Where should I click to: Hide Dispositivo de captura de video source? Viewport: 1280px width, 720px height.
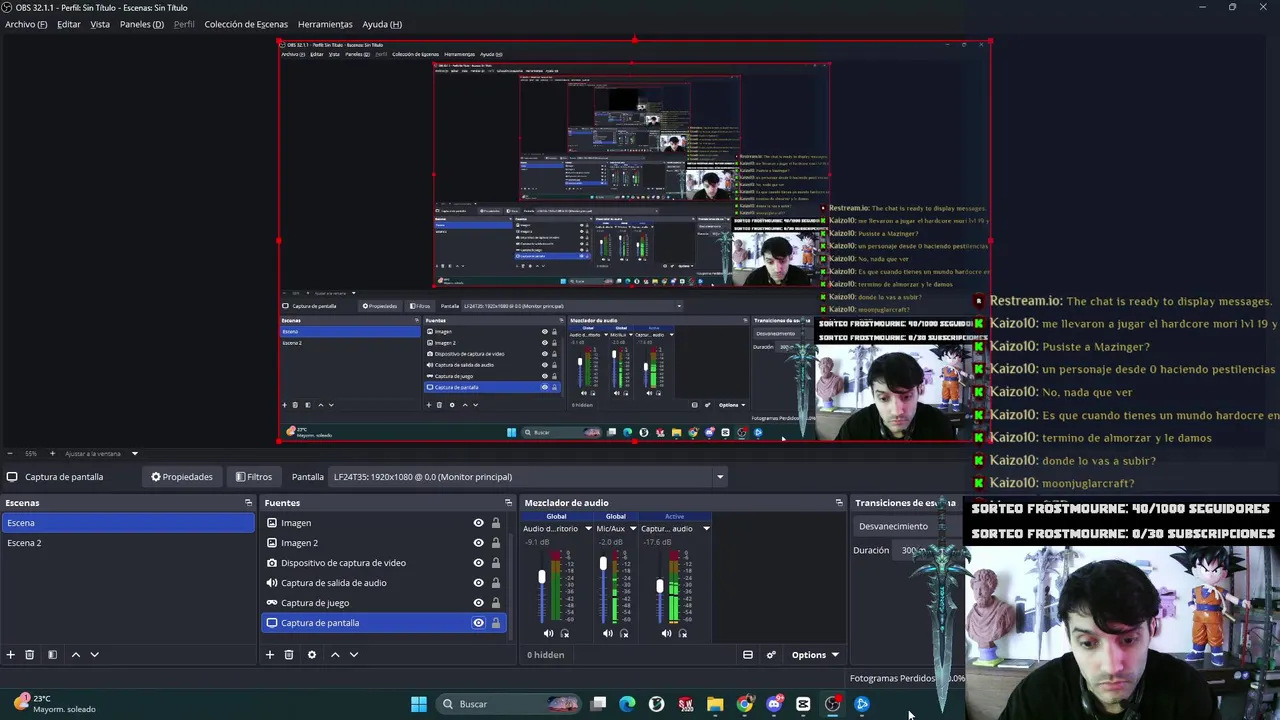tap(478, 563)
